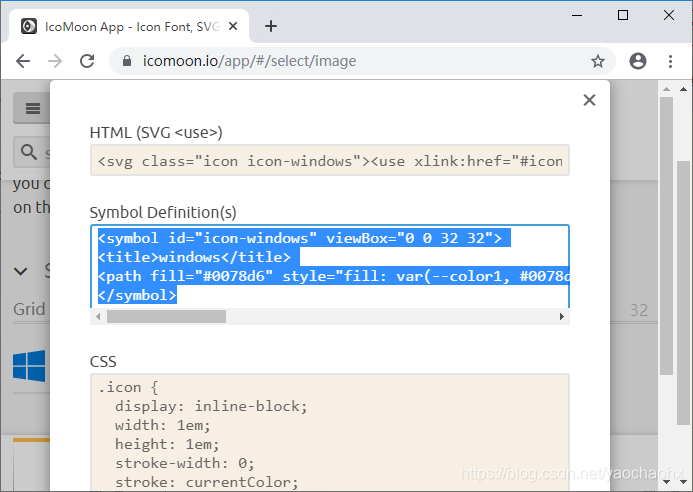This screenshot has width=693, height=492.
Task: Reload the IcoMoon page
Action: click(x=87, y=61)
